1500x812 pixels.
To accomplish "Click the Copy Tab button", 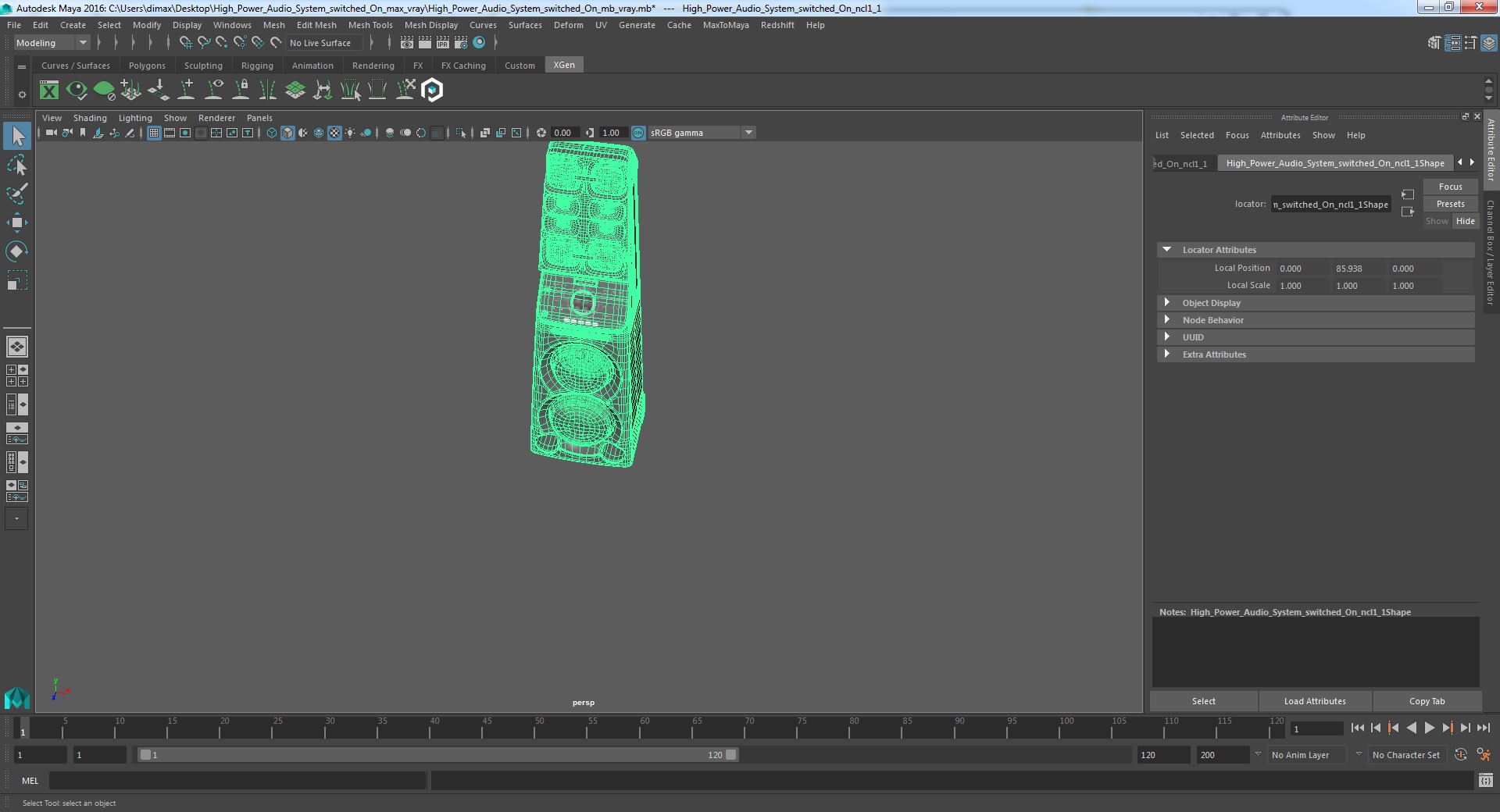I will pos(1427,701).
